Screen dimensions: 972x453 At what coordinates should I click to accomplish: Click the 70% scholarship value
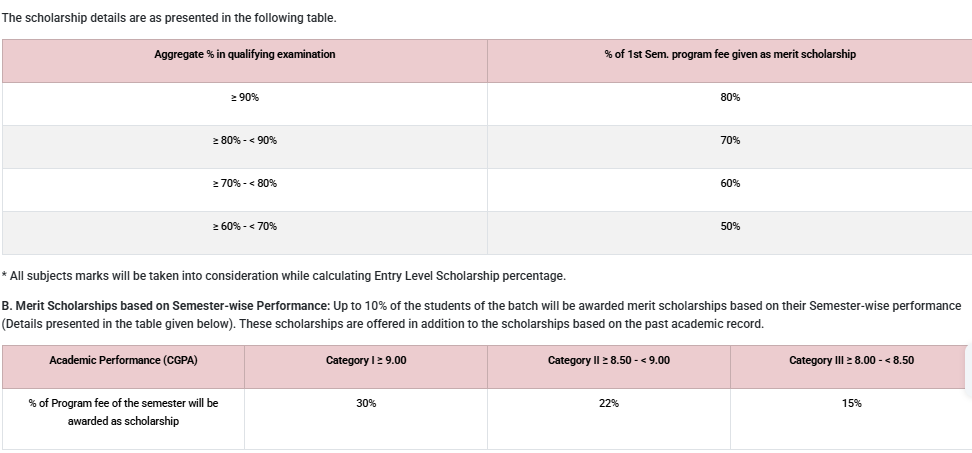coord(730,140)
